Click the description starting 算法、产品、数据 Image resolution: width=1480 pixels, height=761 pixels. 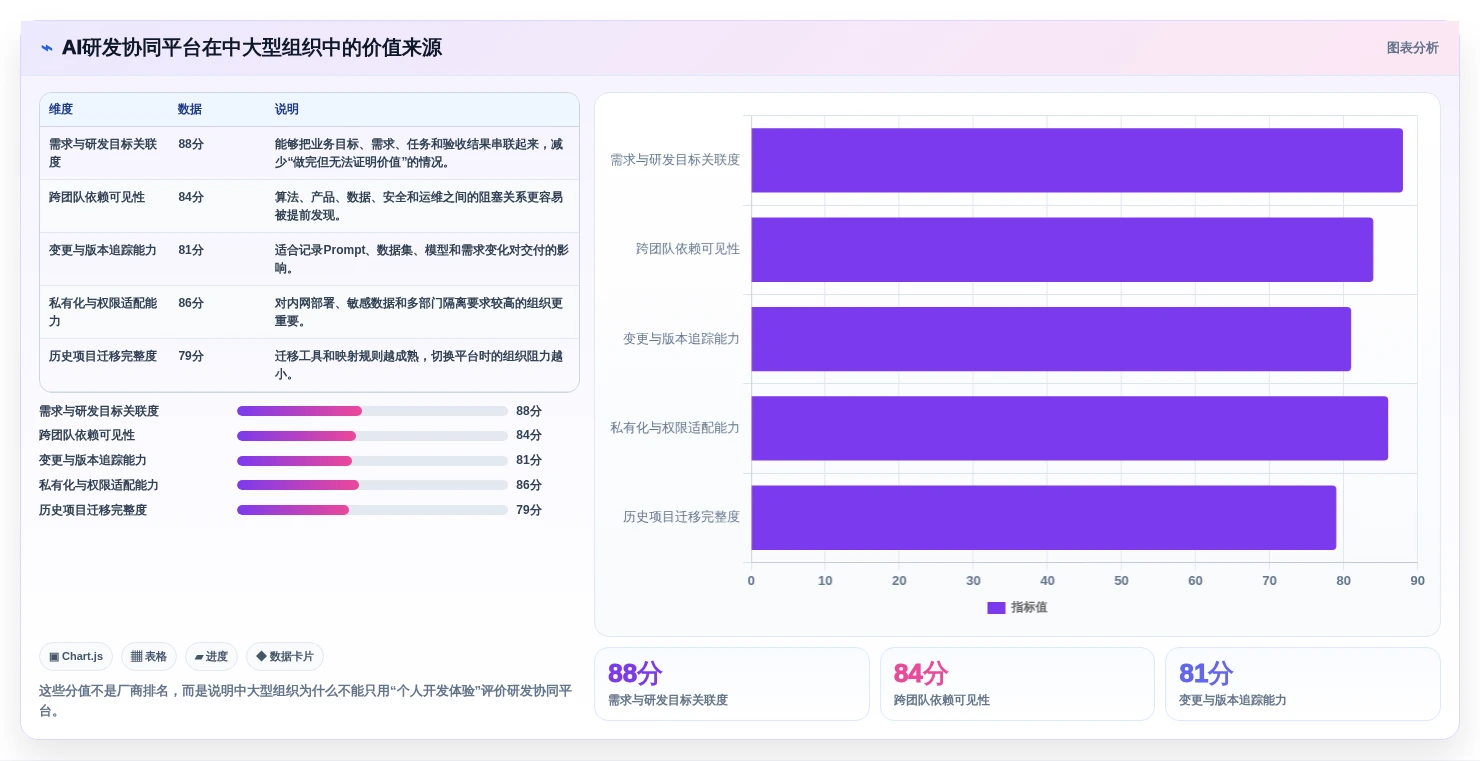[x=419, y=206]
